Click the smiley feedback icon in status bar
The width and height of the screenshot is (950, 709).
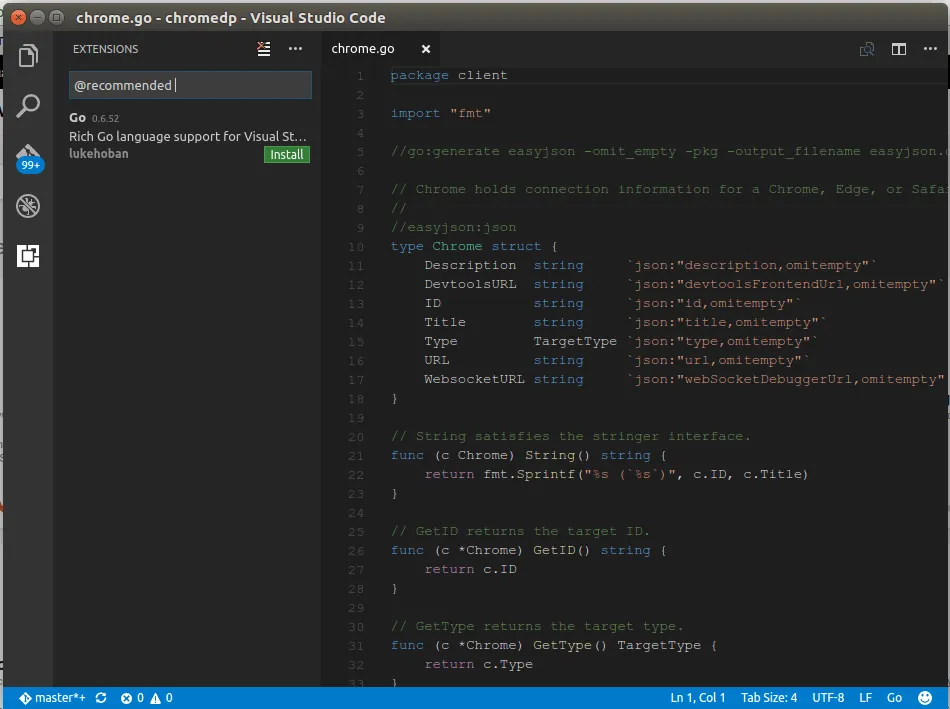[x=926, y=698]
